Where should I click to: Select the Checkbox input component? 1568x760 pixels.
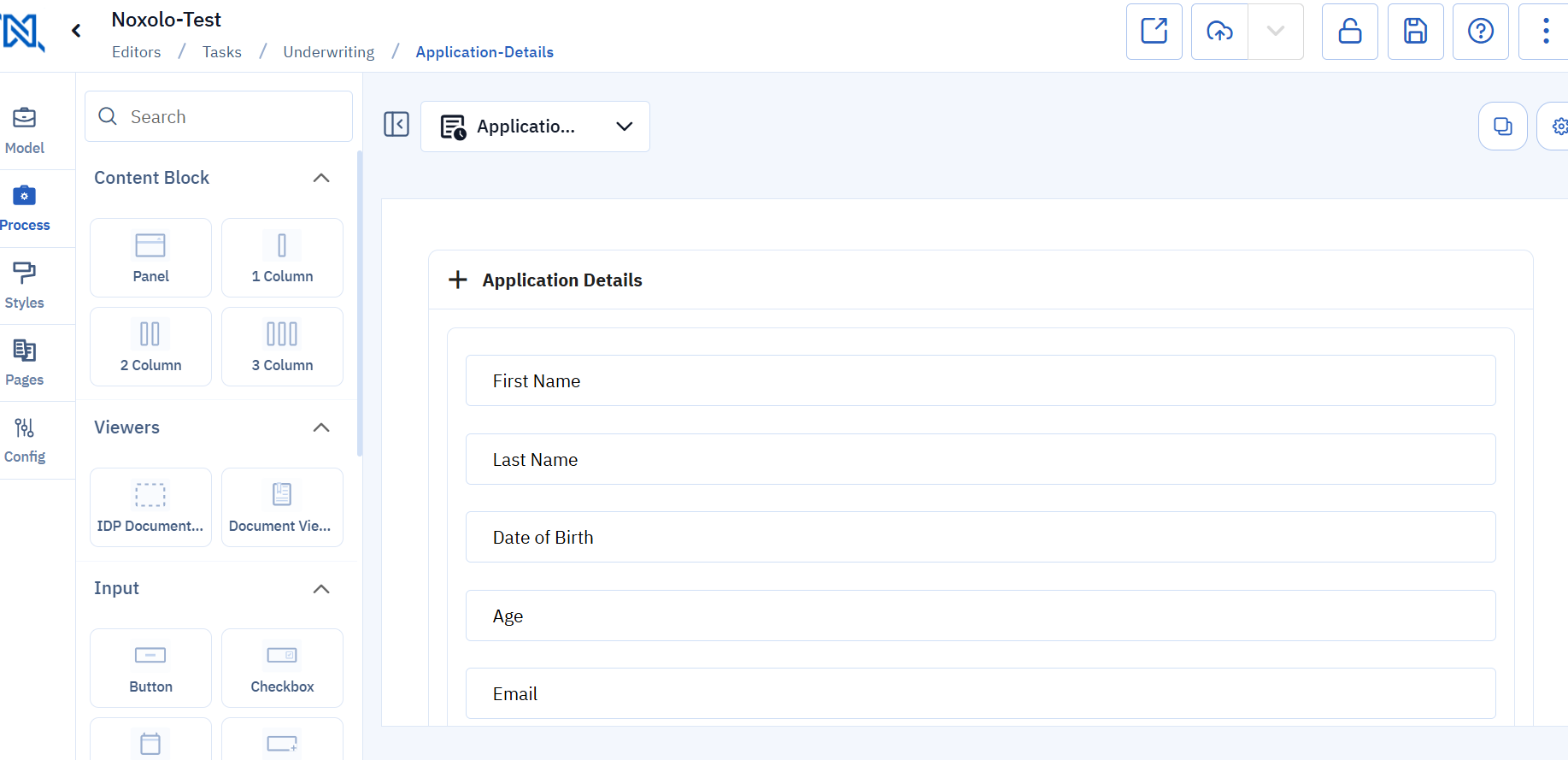point(282,668)
